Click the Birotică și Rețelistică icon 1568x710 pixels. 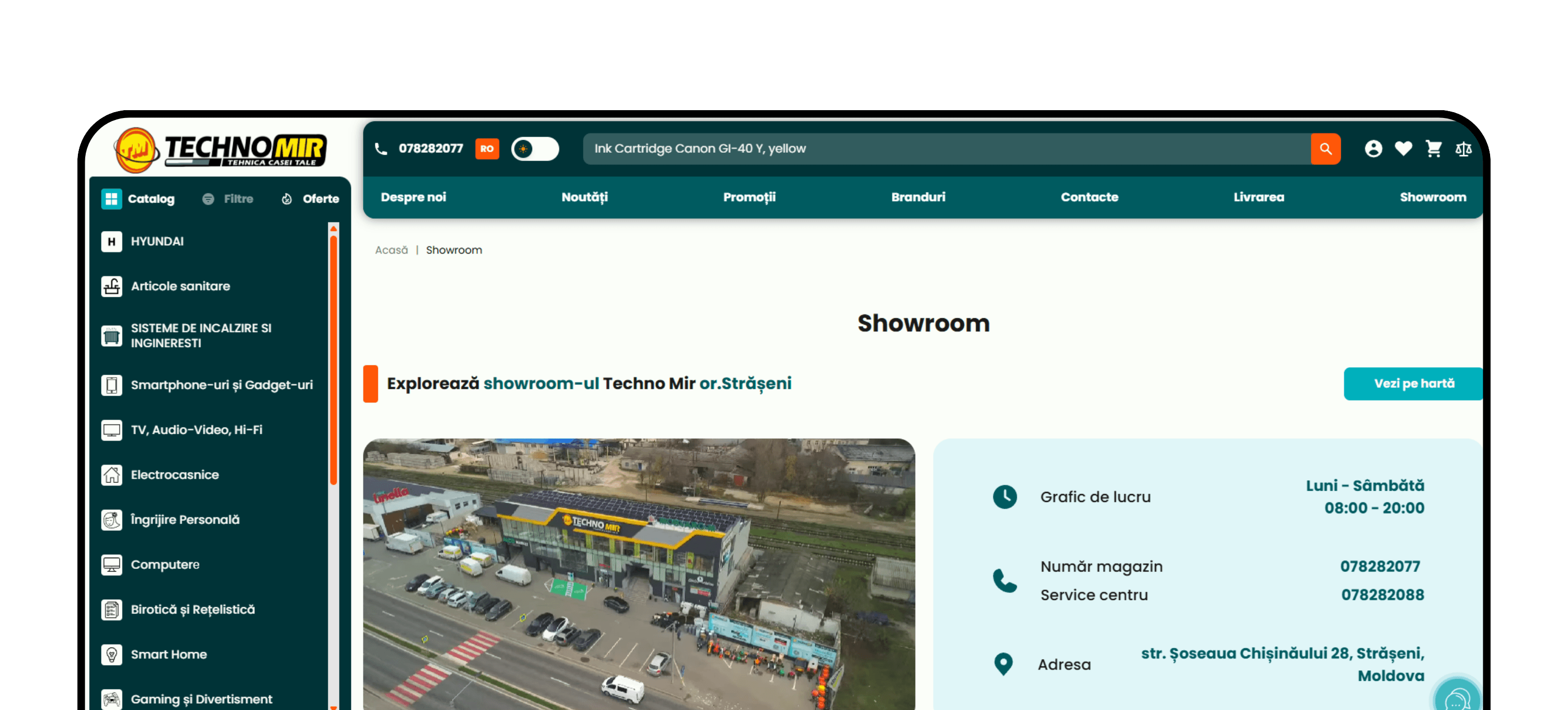(111, 610)
